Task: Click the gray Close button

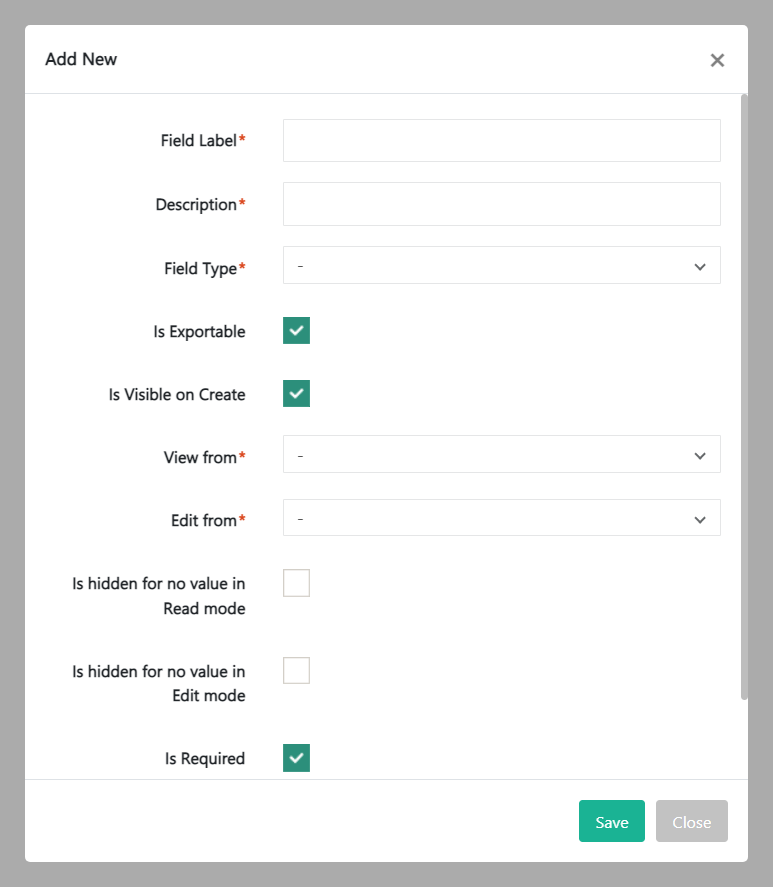Action: [691, 822]
